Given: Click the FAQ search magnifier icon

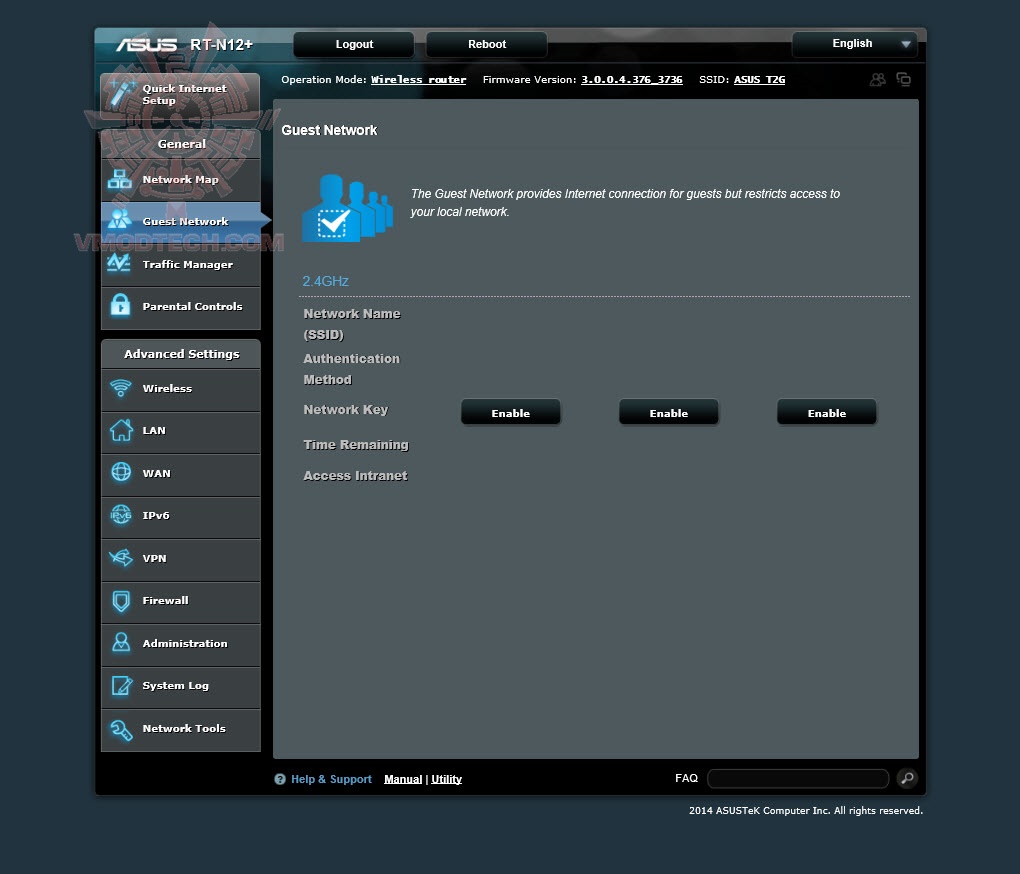Looking at the screenshot, I should (x=907, y=778).
